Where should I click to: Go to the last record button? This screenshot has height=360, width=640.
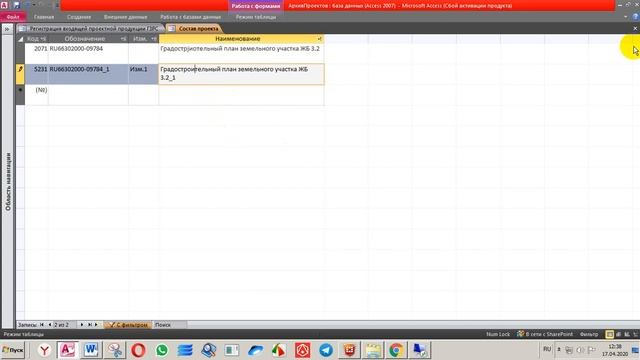89,325
